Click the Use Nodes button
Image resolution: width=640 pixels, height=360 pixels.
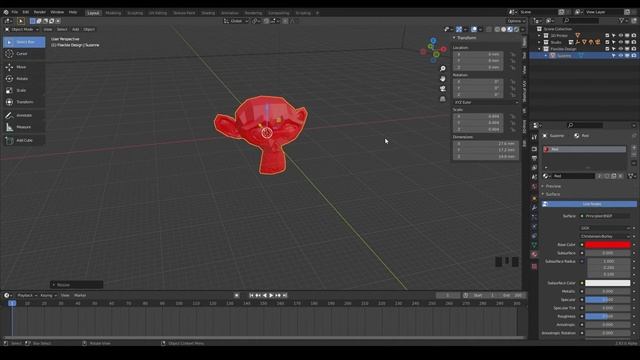click(589, 204)
